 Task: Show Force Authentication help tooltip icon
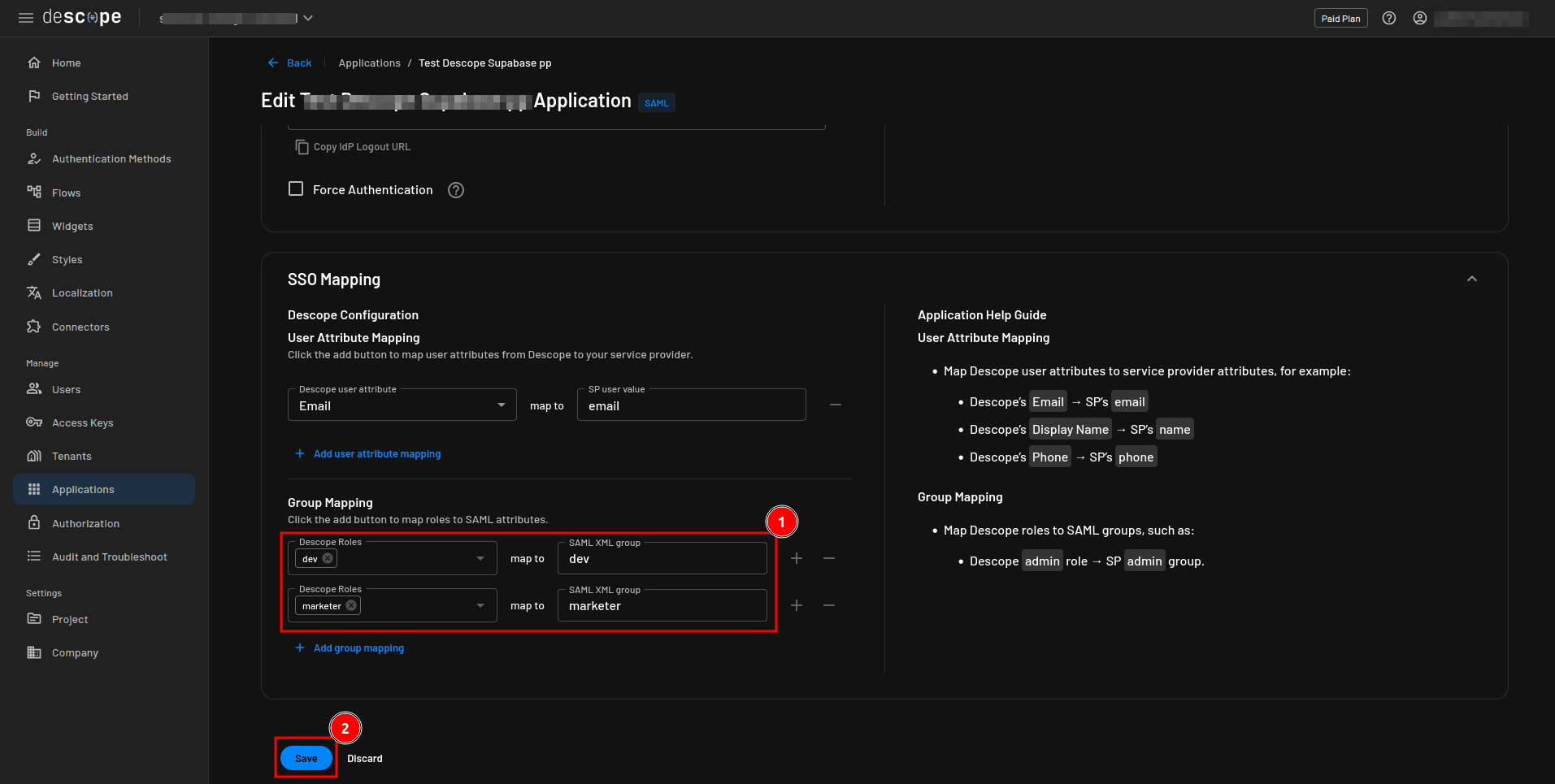tap(456, 190)
